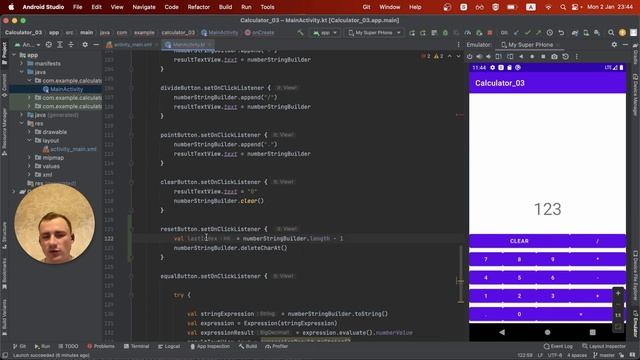This screenshot has height=360, width=640.
Task: Expand the drawable folder
Action: pos(29,132)
